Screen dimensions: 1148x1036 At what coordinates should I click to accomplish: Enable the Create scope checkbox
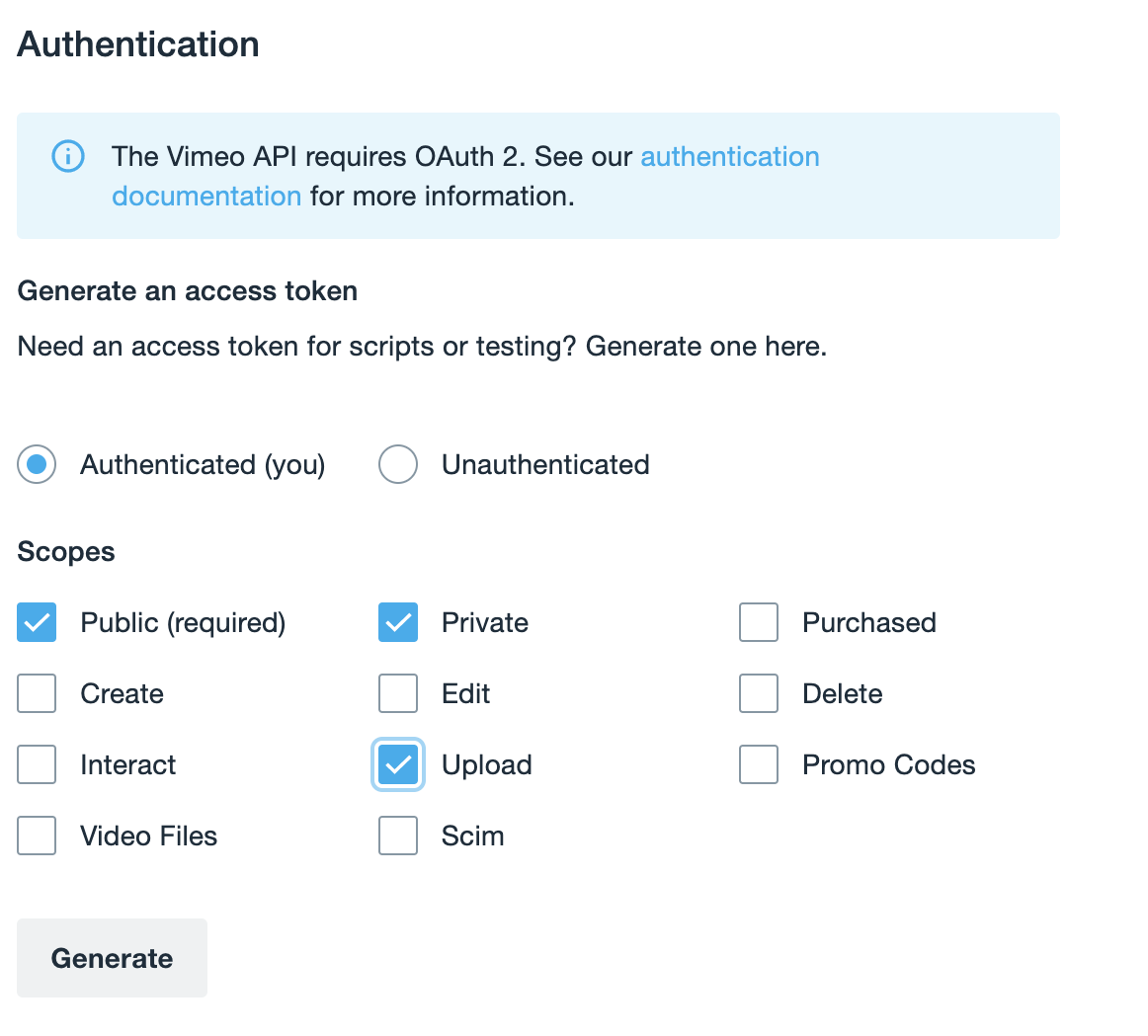tap(37, 693)
